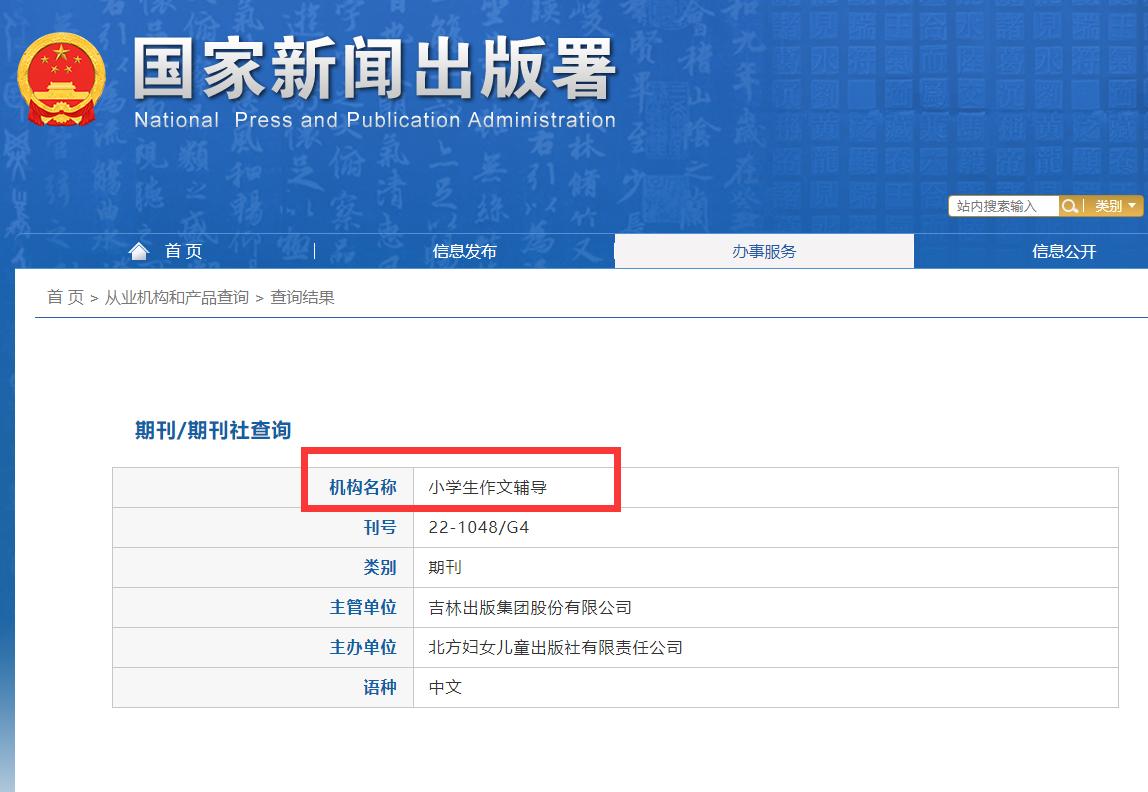
Task: Select the 中文 language value
Action: click(445, 687)
